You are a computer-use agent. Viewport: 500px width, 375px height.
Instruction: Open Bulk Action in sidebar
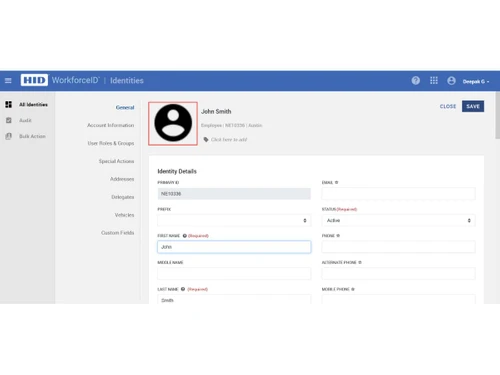tap(32, 136)
